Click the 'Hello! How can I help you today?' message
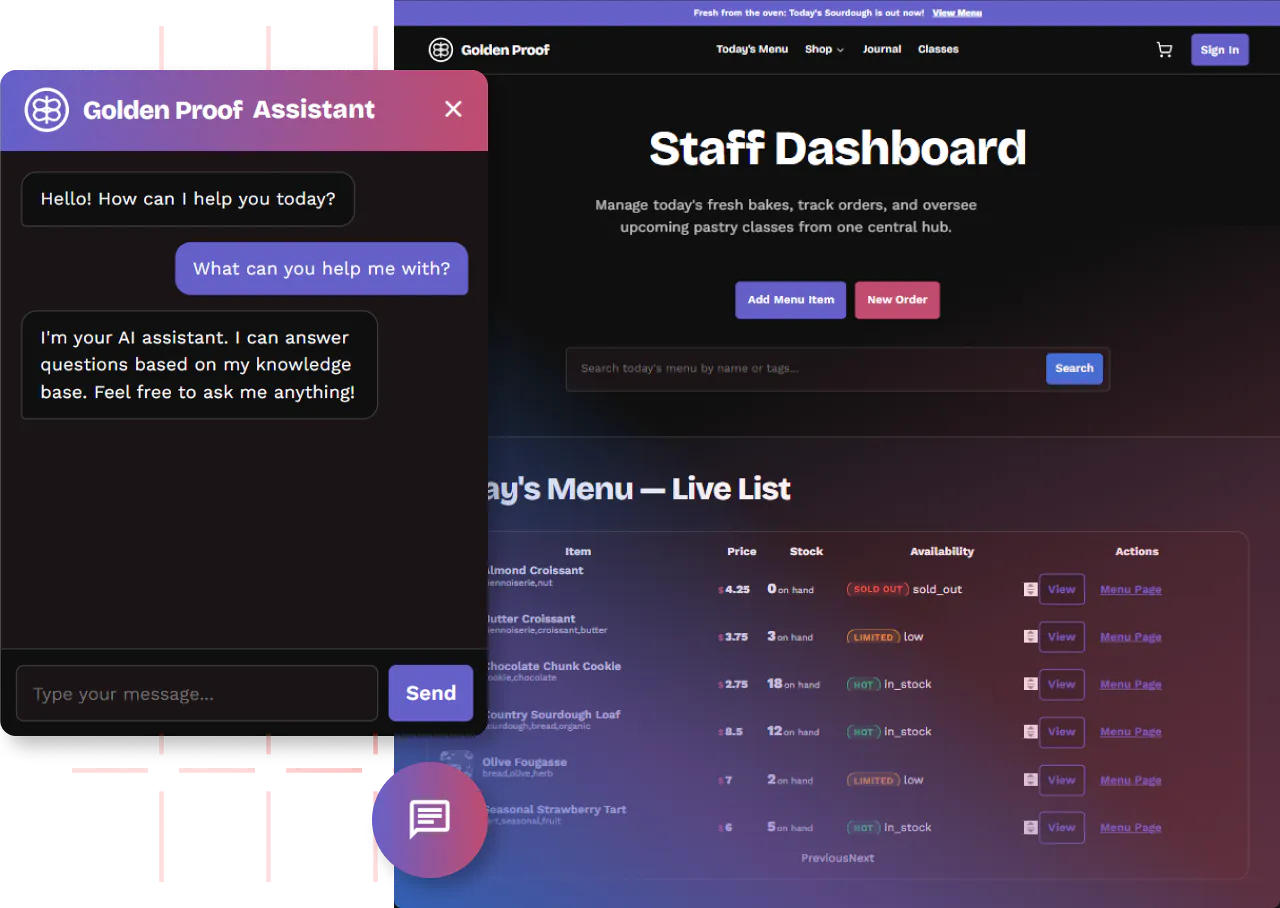 tap(188, 199)
